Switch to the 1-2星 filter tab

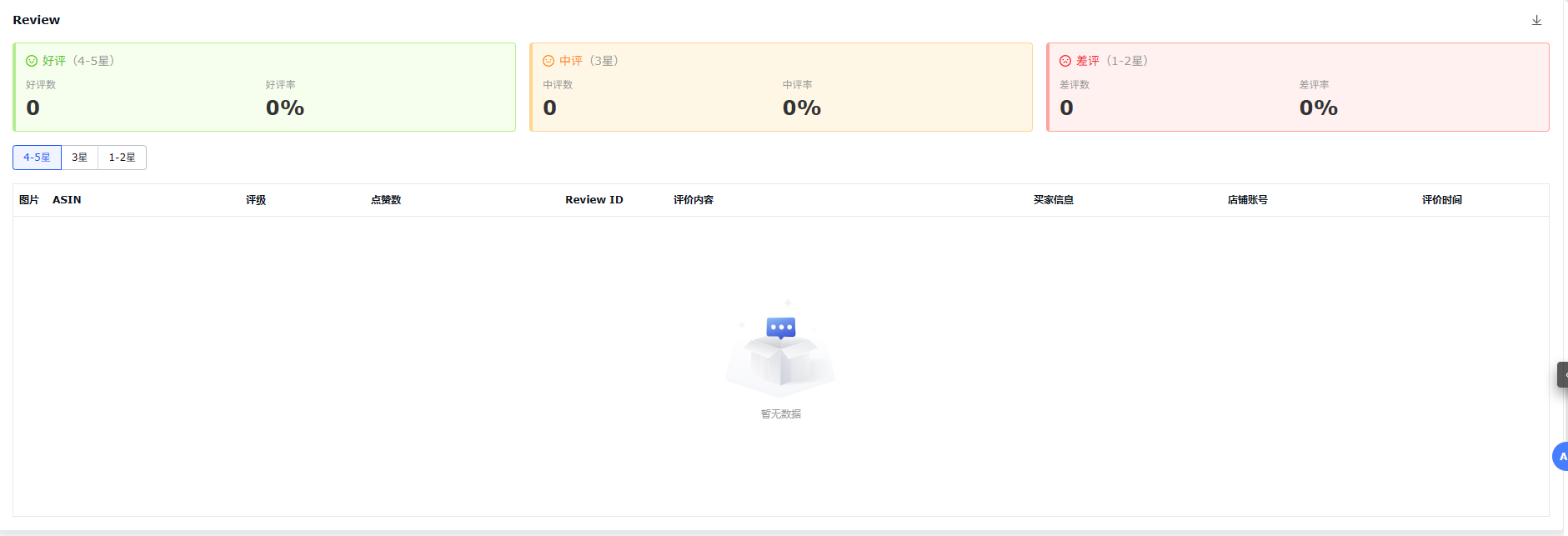pos(122,158)
